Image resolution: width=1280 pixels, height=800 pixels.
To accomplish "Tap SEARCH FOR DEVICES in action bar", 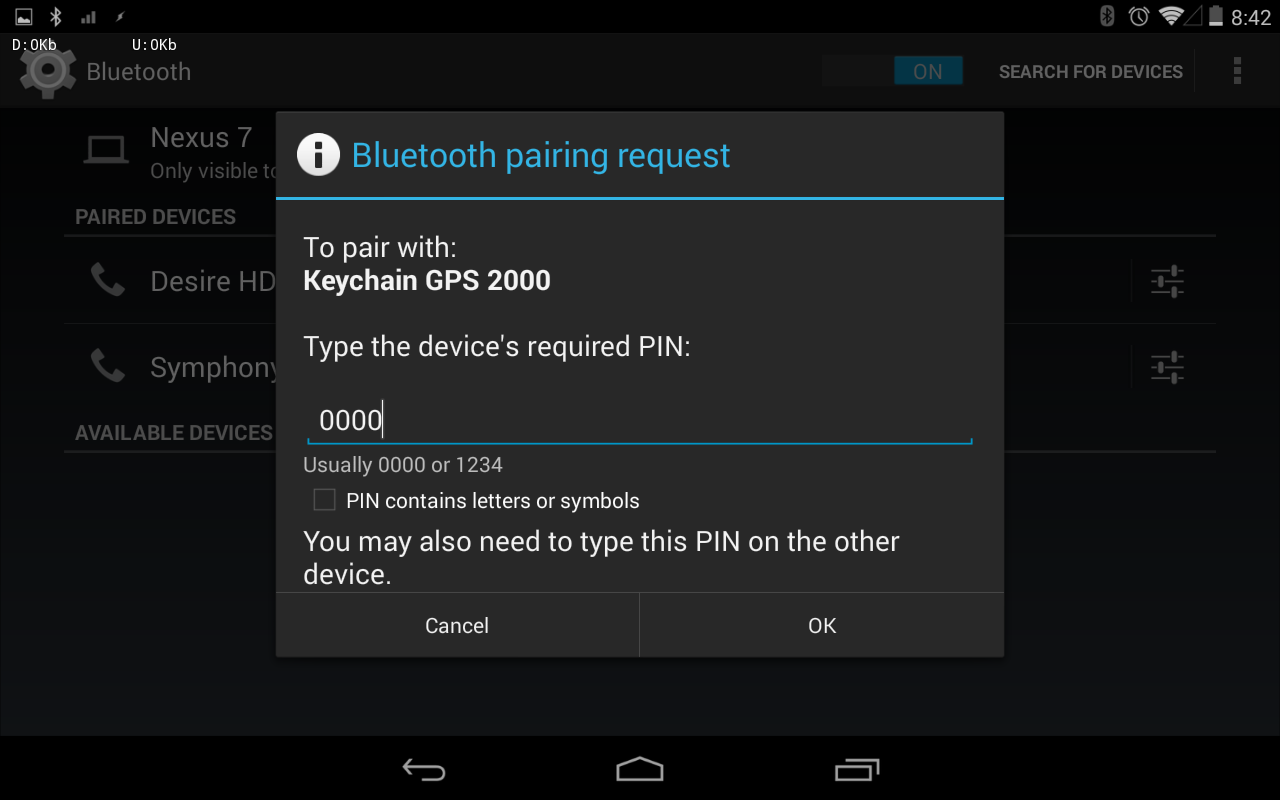I will pos(1091,72).
